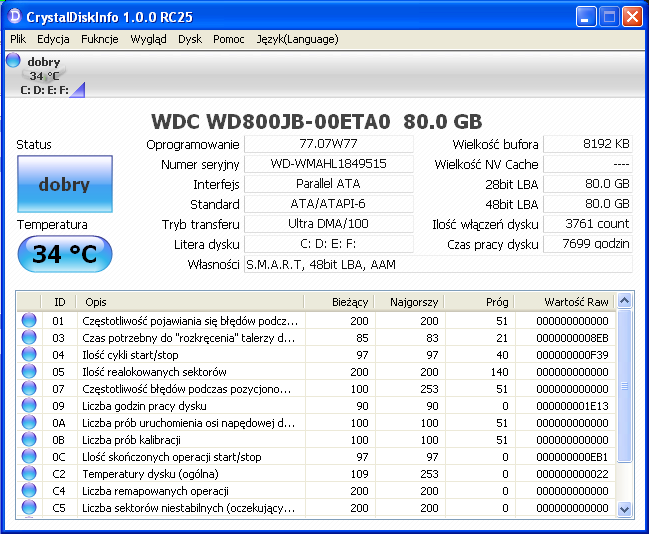Open the Edycja menu
Screen dimensions: 649x534
point(53,39)
